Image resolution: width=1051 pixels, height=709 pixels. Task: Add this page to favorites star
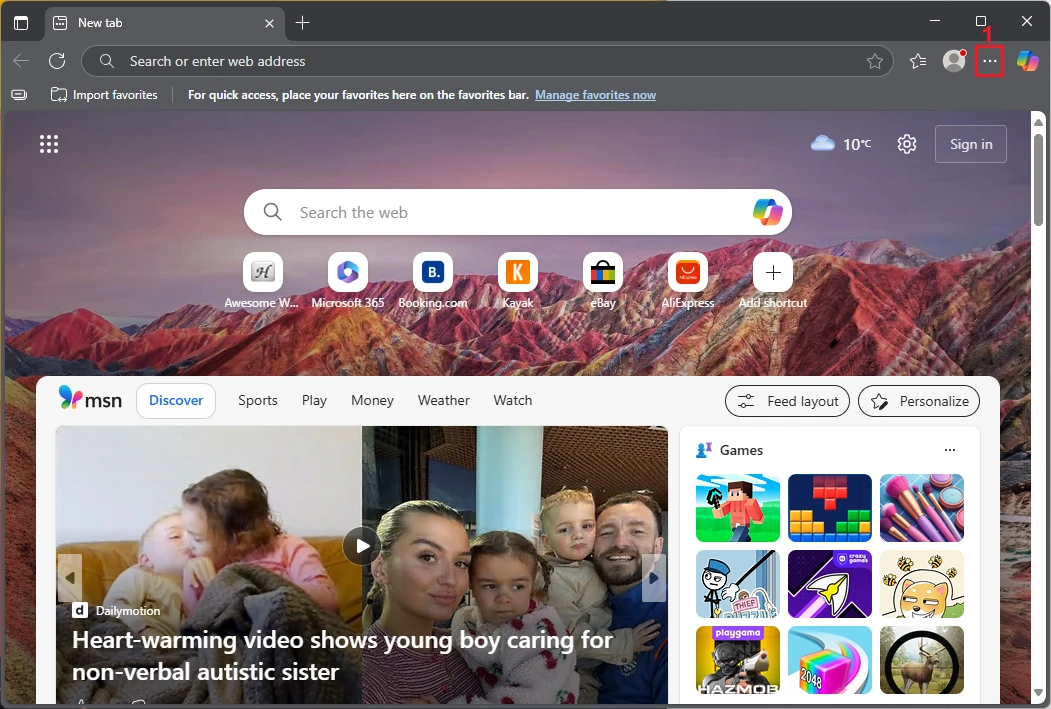coord(875,62)
